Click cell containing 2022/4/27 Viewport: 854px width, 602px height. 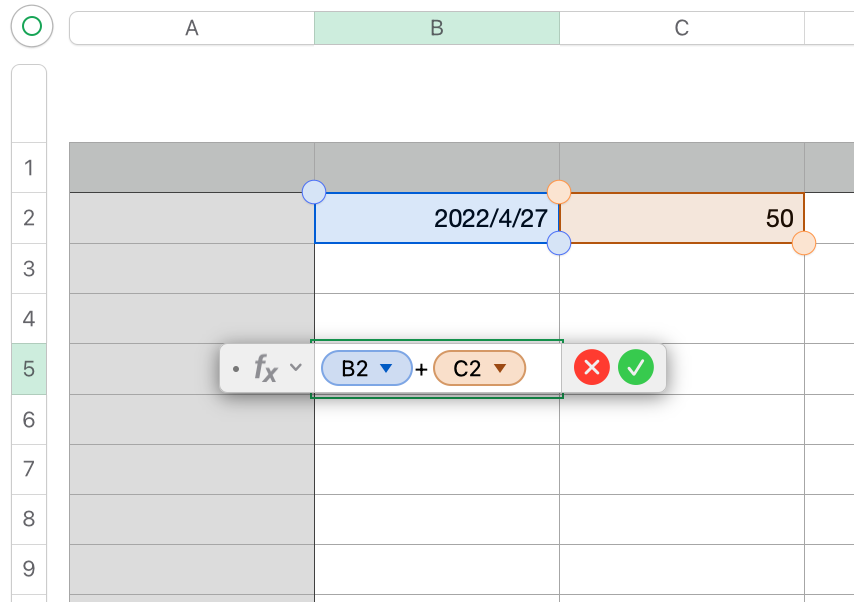coord(437,218)
